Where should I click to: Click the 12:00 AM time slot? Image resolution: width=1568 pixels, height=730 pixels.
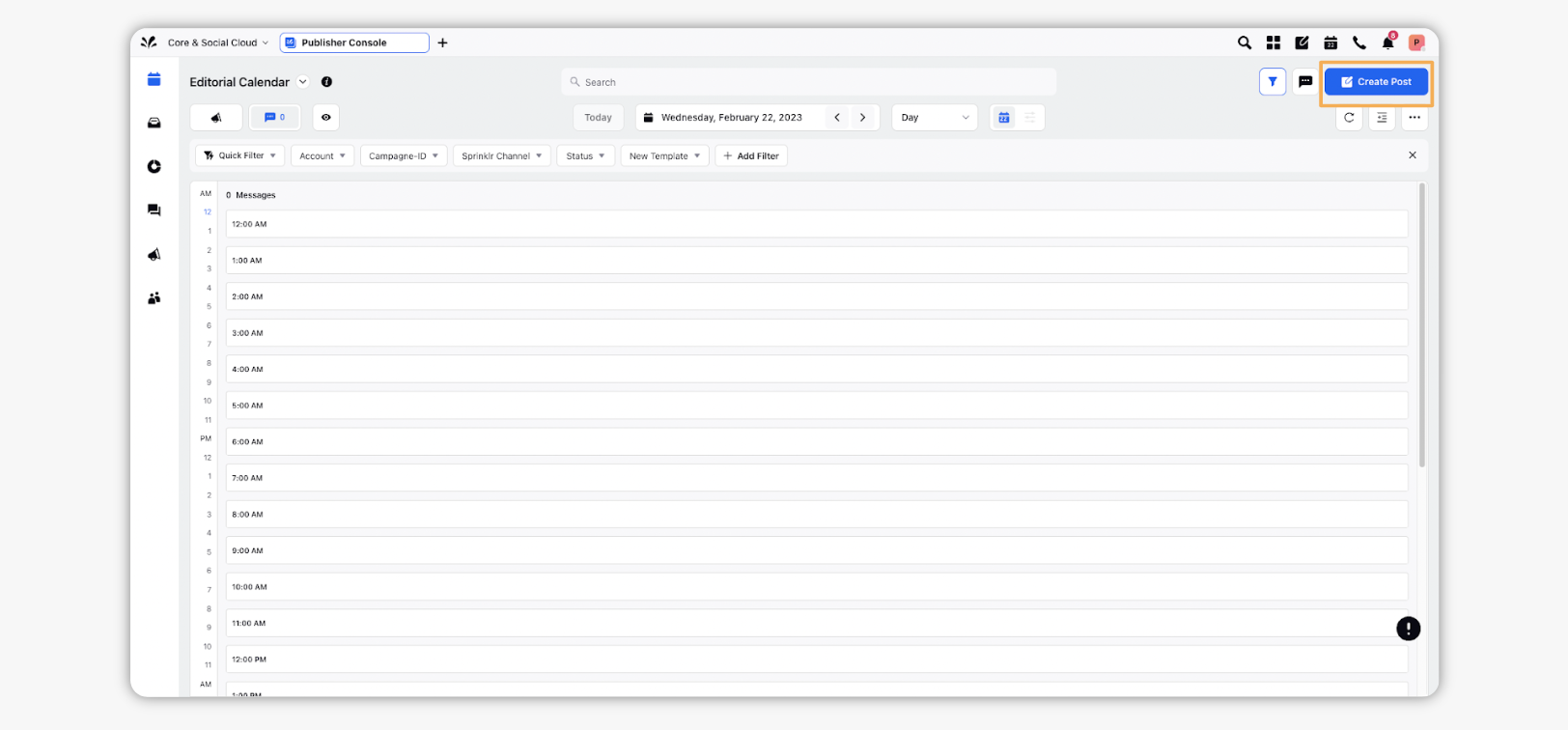(817, 224)
